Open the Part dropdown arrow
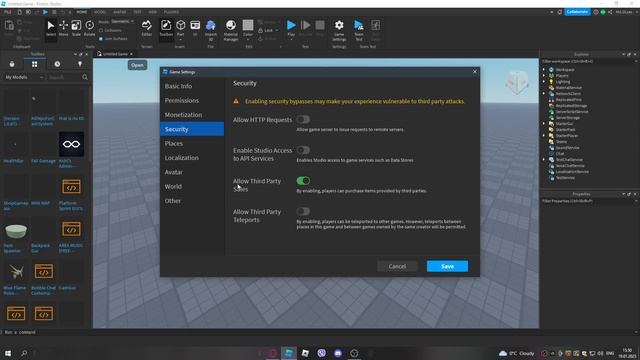The width and height of the screenshot is (640, 360). pos(180,40)
